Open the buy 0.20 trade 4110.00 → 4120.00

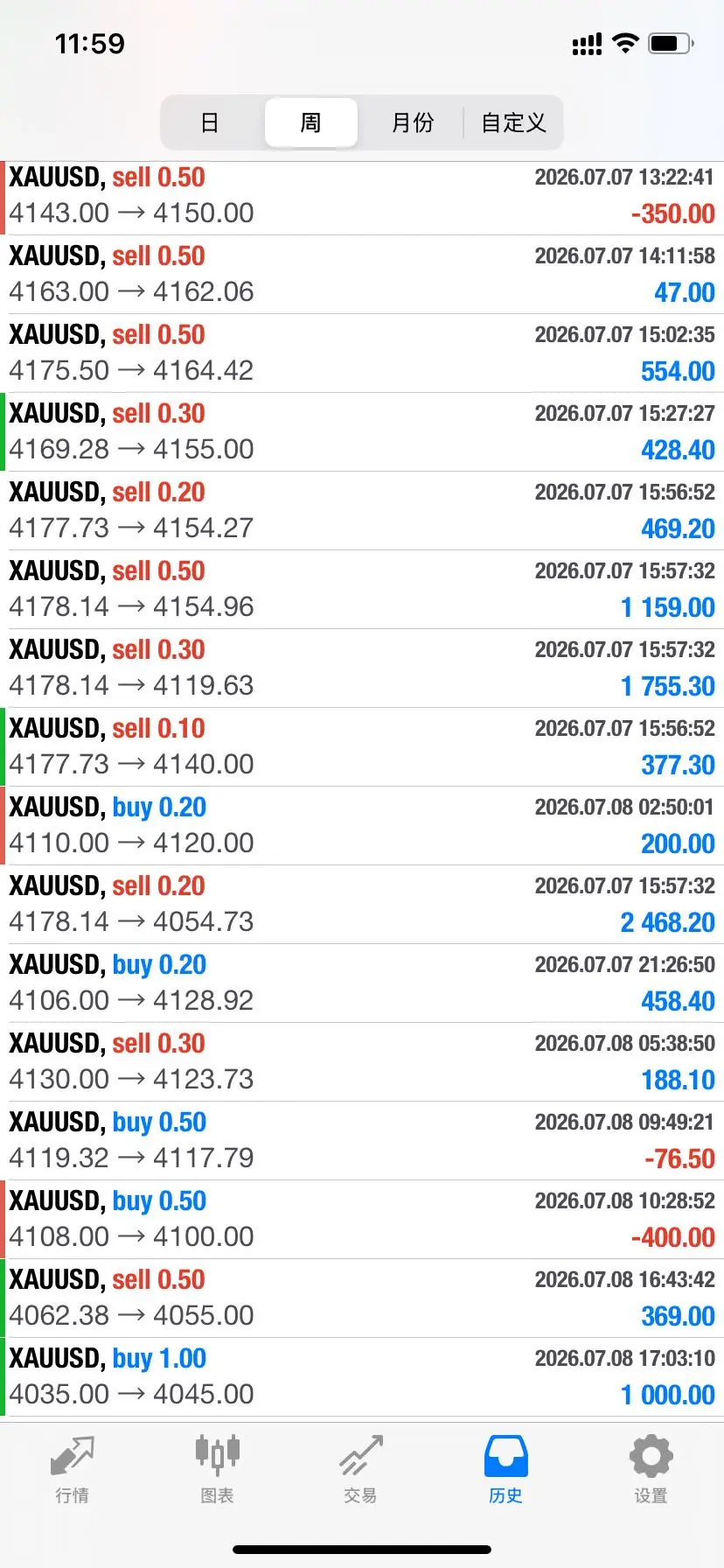362,826
